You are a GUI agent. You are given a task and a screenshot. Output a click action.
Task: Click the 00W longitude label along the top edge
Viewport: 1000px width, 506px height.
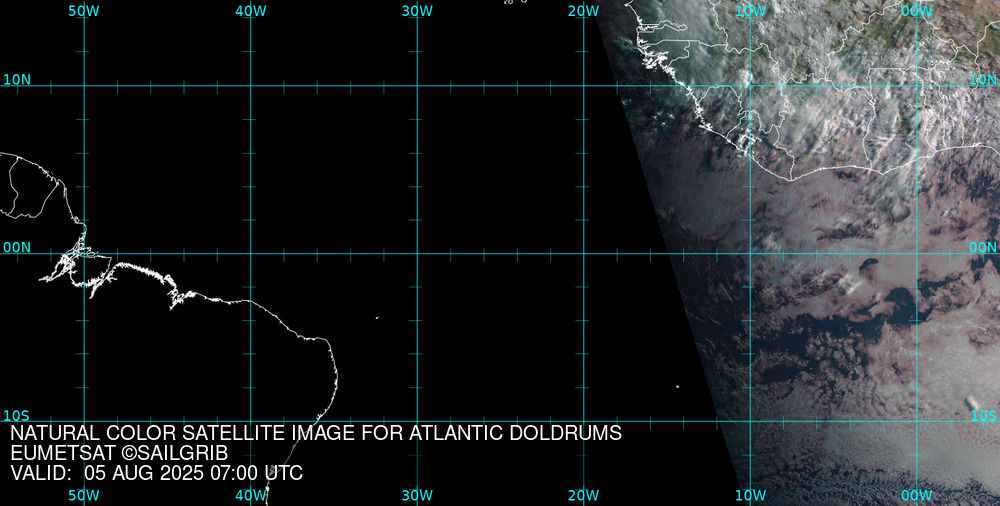coord(917,11)
